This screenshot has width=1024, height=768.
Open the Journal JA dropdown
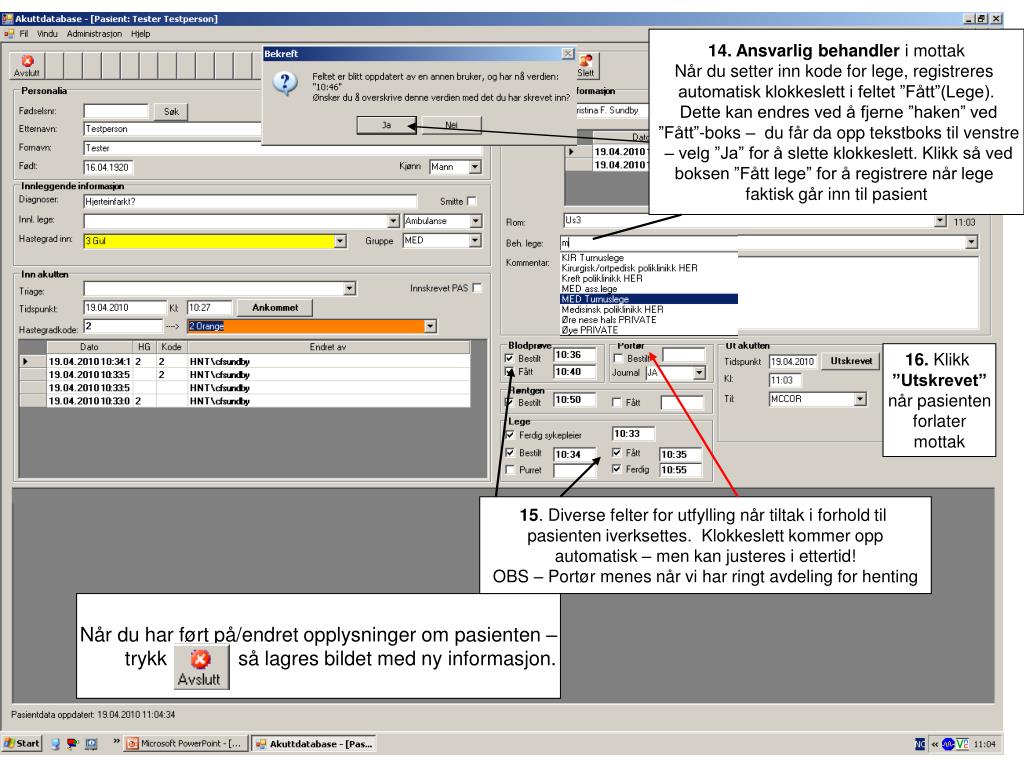[x=699, y=373]
